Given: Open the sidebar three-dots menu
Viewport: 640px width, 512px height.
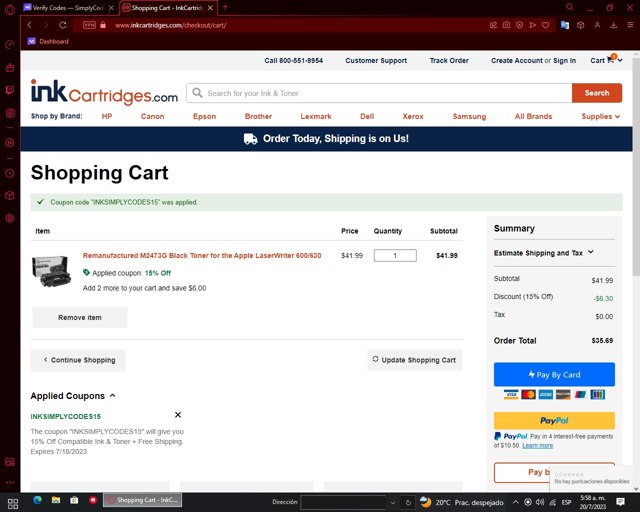Looking at the screenshot, I should (10, 482).
